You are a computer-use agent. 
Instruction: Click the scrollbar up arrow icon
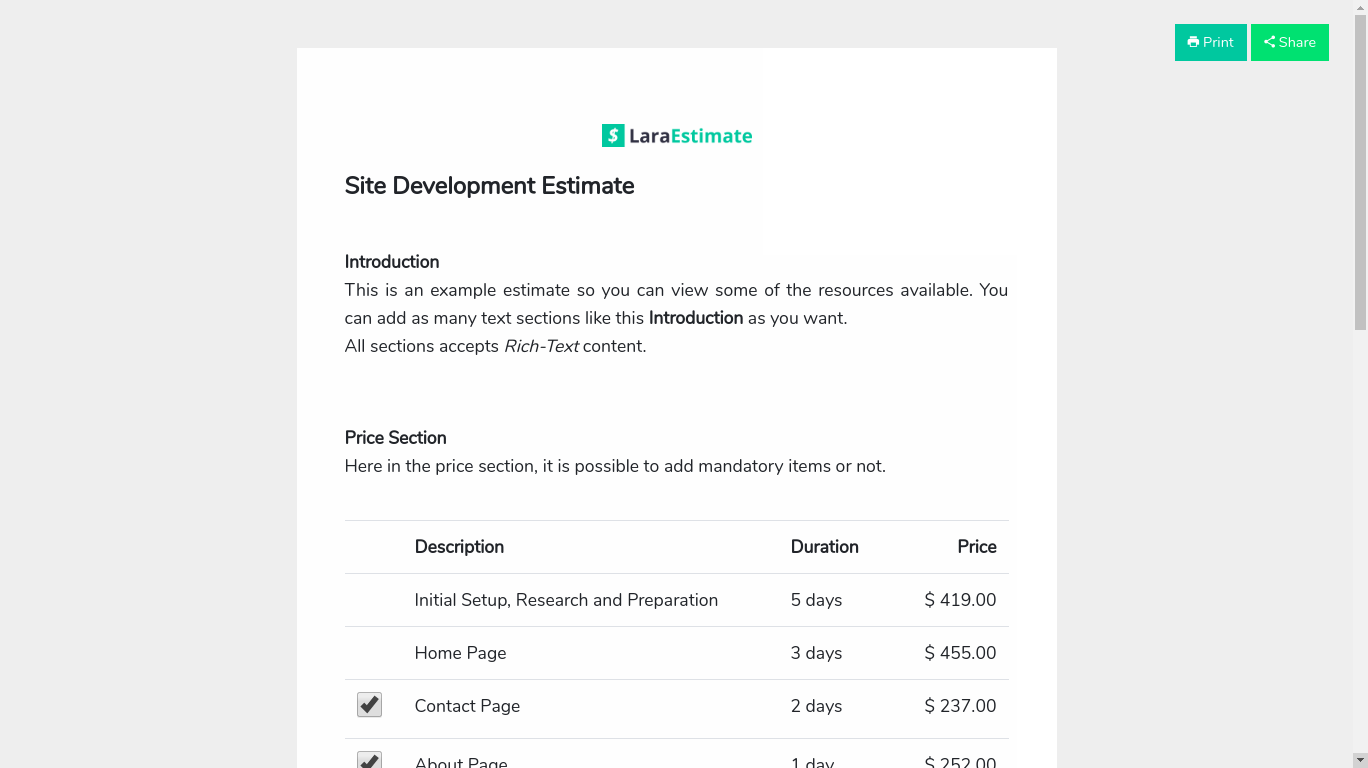click(x=1360, y=8)
